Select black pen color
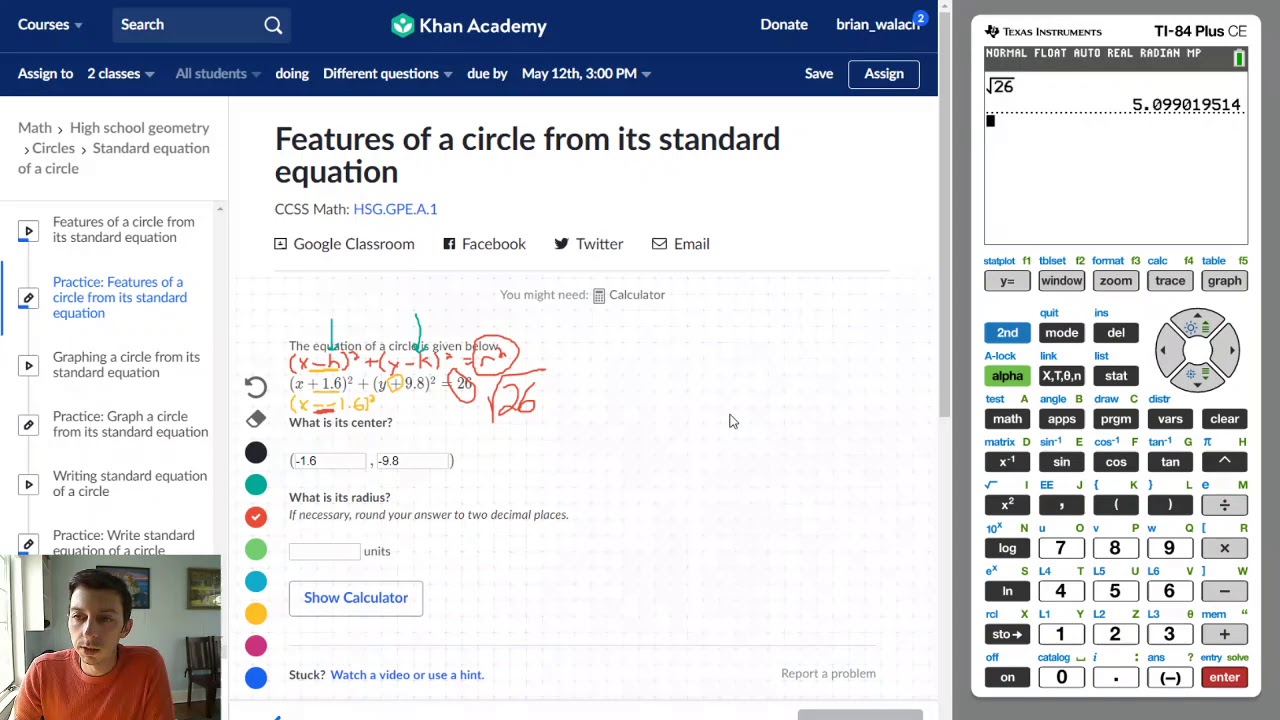The width and height of the screenshot is (1280, 720). (x=256, y=453)
